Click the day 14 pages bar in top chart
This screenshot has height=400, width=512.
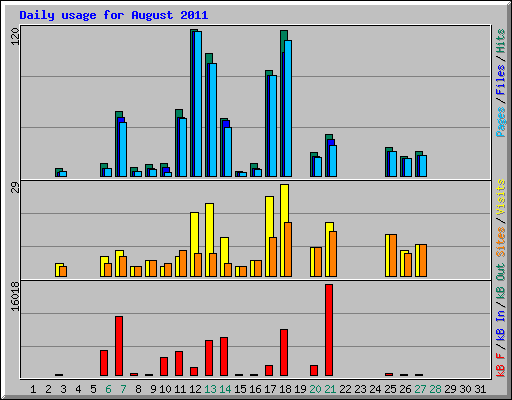pos(228,152)
